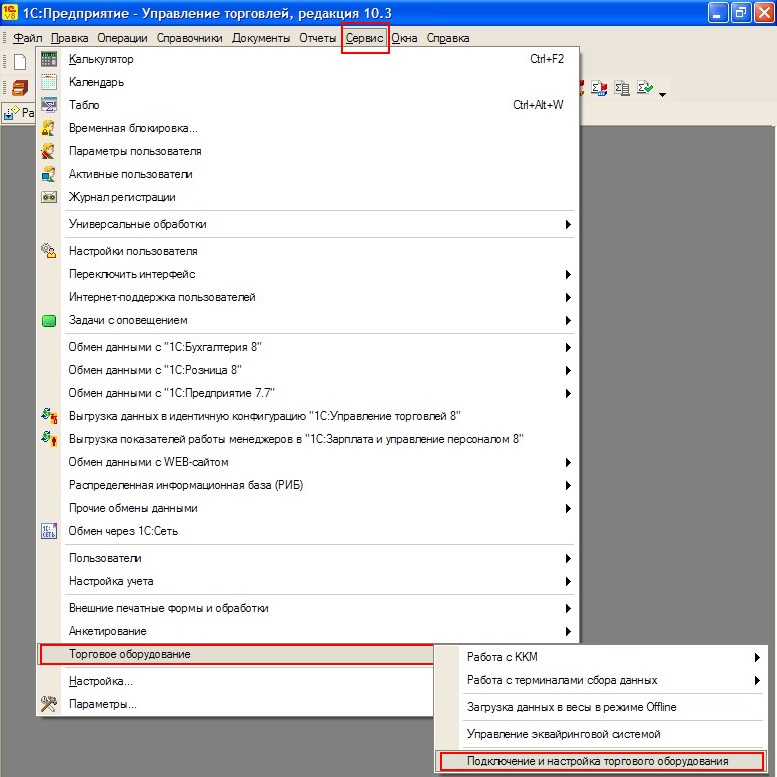Select Обмен данными с 1С:Розница 8

308,370
